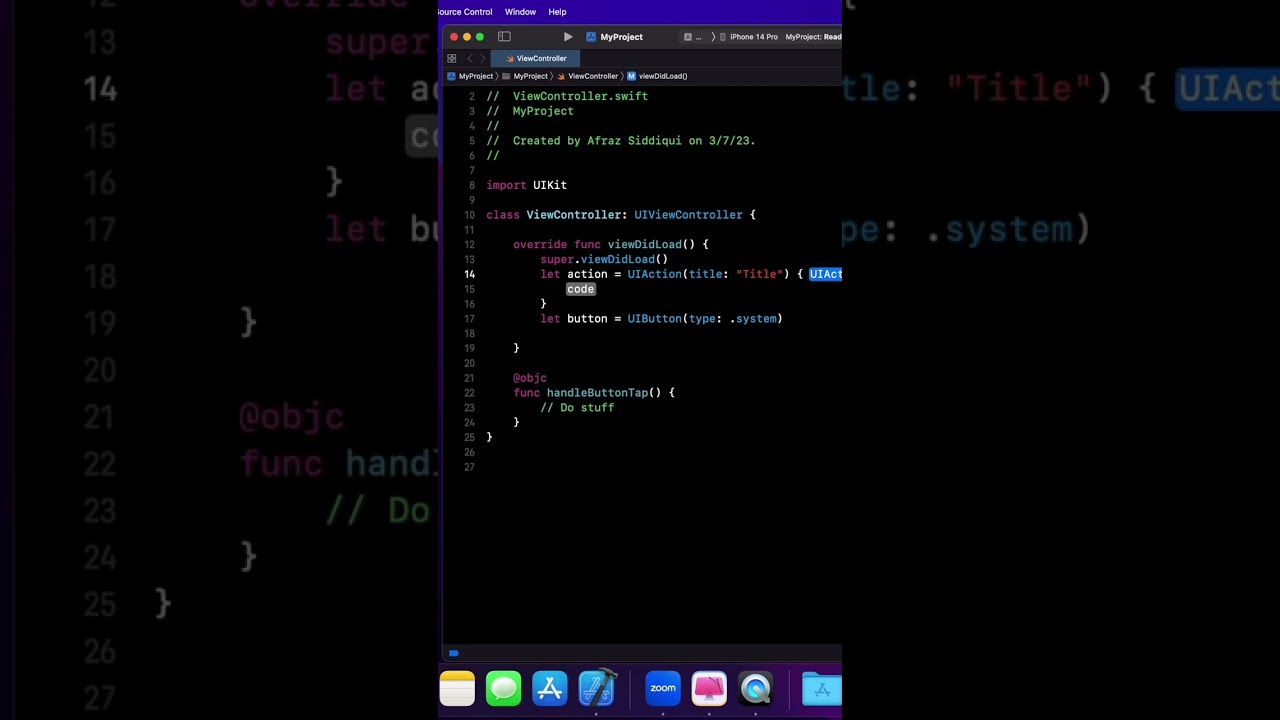Open the Window menu
Viewport: 1280px width, 720px height.
[520, 12]
